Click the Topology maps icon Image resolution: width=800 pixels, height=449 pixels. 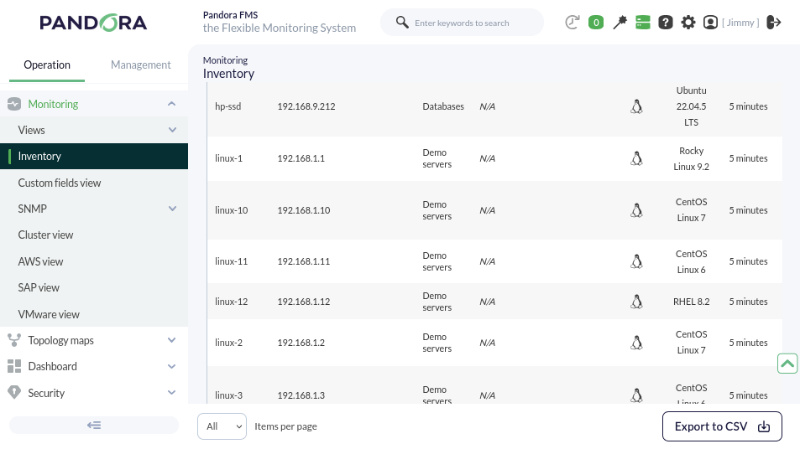tap(14, 340)
